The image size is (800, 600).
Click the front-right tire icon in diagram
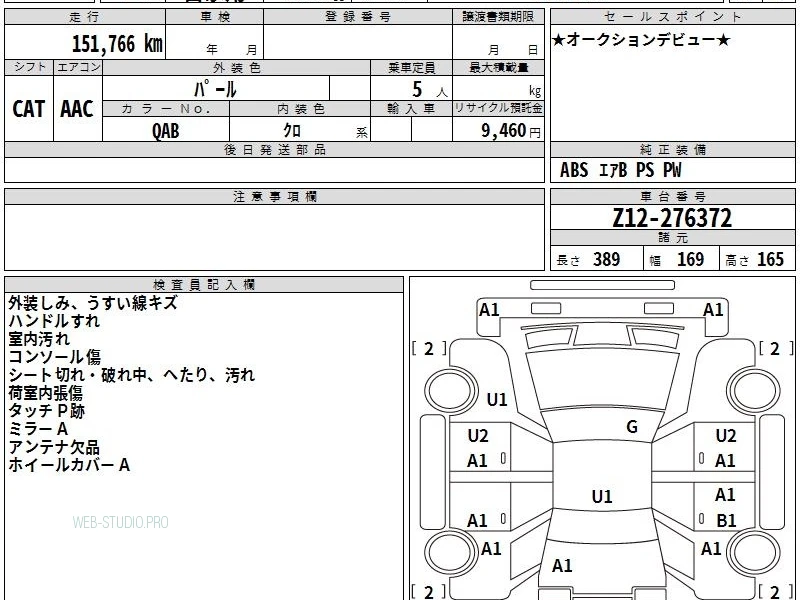753,390
